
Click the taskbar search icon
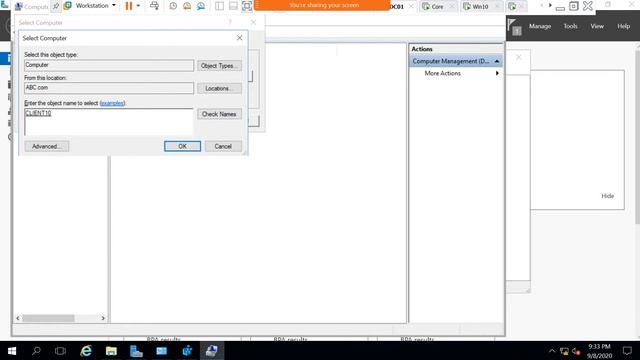[x=36, y=351]
